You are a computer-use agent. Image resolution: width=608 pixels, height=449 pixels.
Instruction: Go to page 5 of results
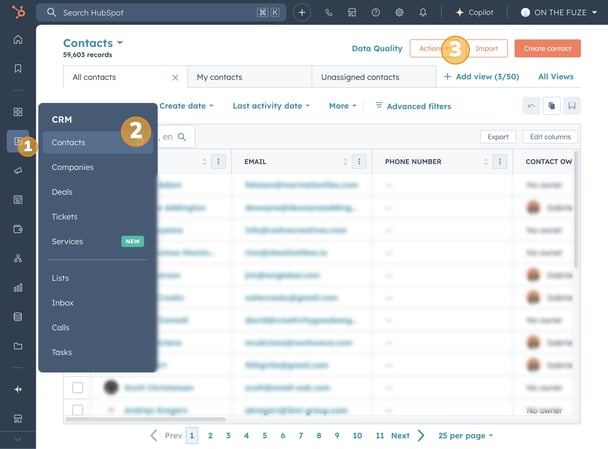point(264,435)
